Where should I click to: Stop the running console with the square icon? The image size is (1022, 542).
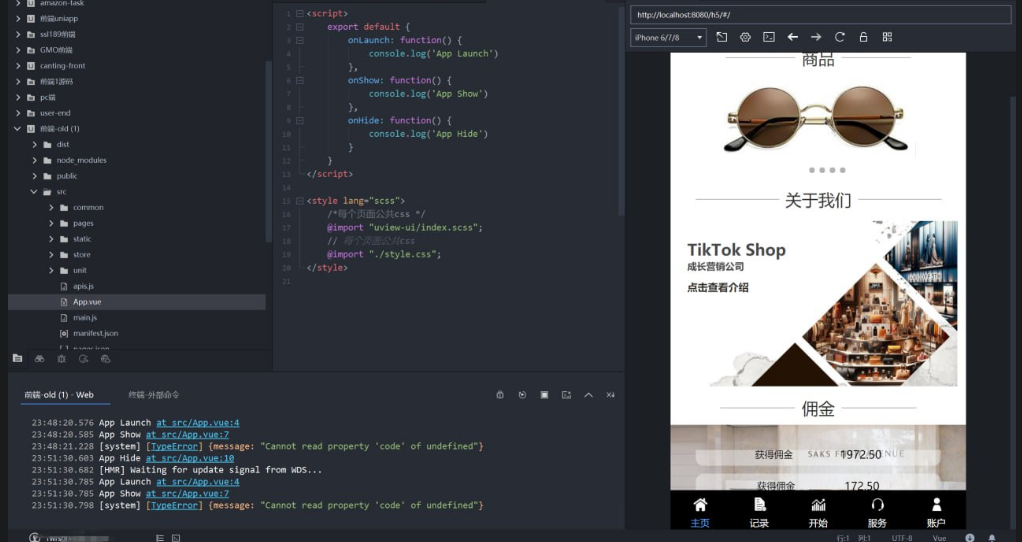tap(544, 395)
